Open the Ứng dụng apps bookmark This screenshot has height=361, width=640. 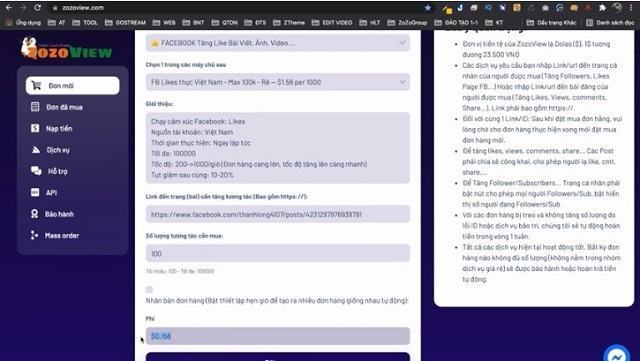coord(24,22)
